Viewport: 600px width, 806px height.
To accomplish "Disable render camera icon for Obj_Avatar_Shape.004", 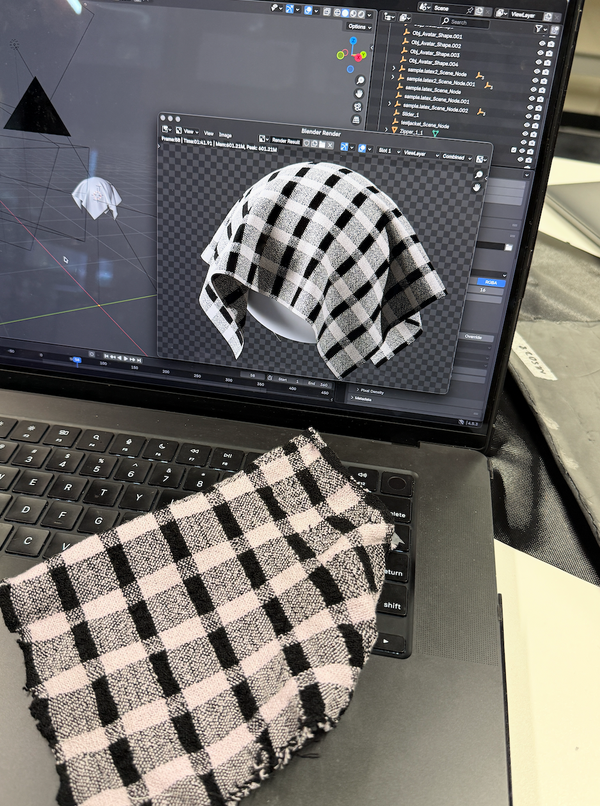I will point(549,61).
